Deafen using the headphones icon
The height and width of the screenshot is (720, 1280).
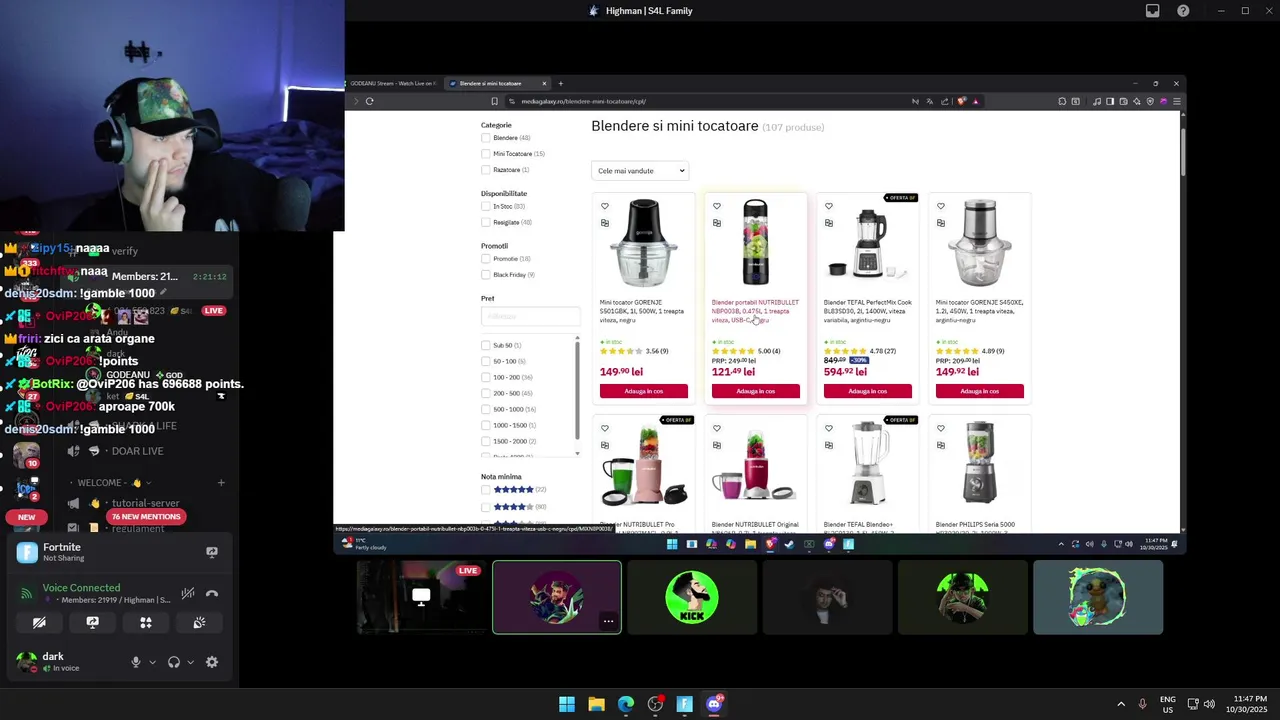click(174, 662)
